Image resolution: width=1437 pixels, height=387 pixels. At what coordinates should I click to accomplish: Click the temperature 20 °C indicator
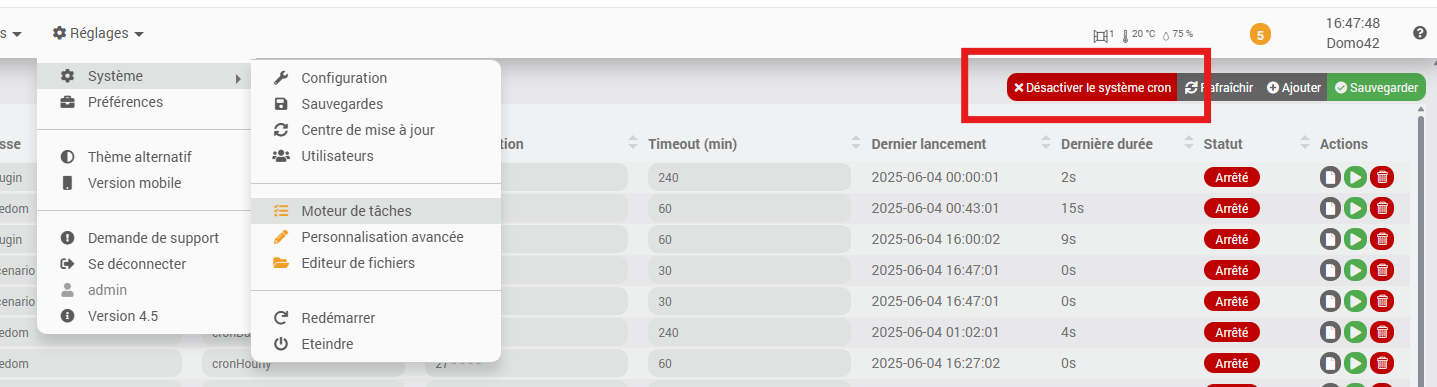click(1138, 35)
